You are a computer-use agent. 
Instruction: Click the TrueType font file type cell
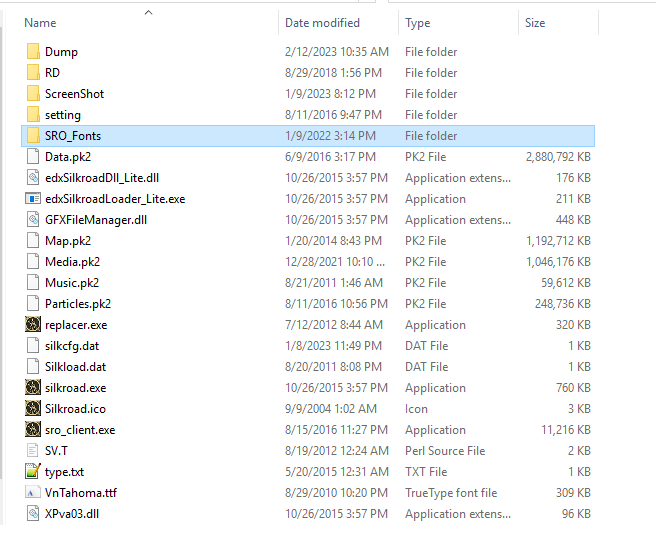pyautogui.click(x=451, y=493)
